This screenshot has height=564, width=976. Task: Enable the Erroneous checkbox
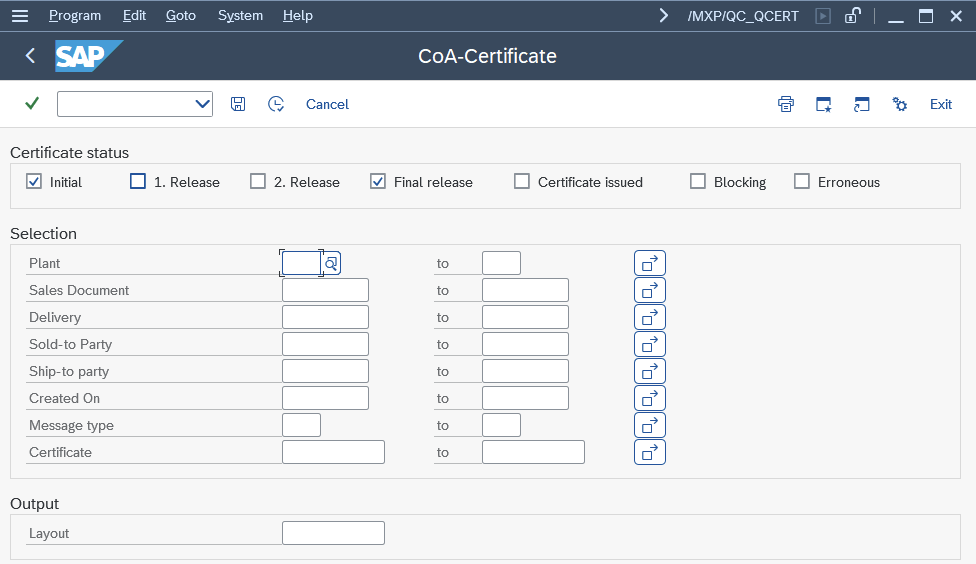(x=802, y=181)
